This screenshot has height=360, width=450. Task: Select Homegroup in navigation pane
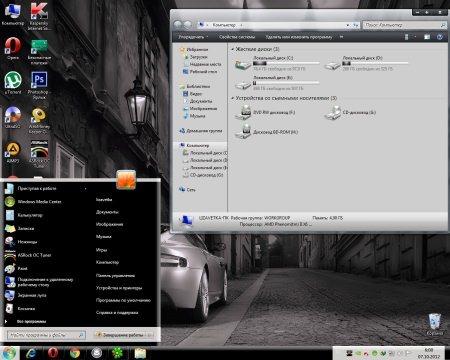[201, 131]
